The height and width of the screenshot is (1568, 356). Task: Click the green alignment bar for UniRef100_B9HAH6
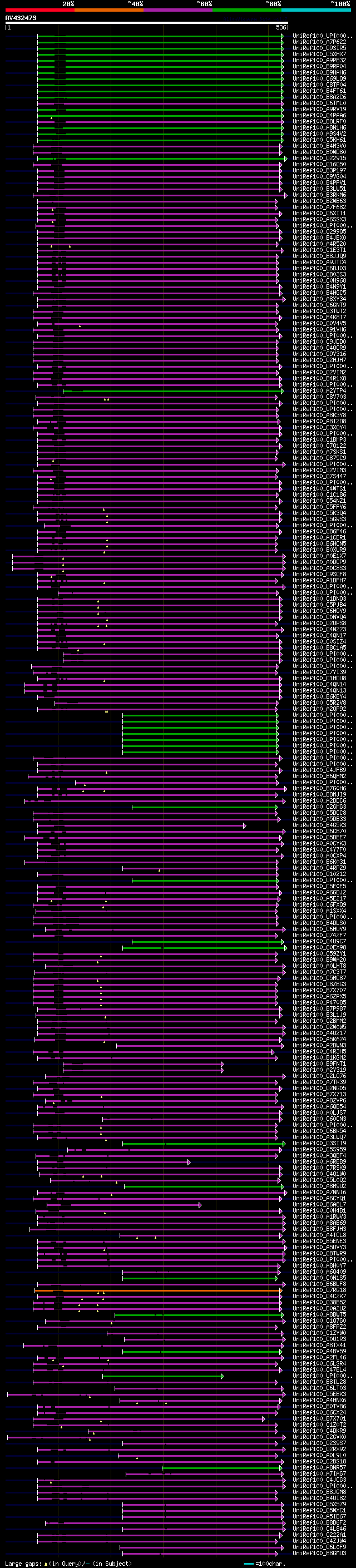(x=160, y=73)
